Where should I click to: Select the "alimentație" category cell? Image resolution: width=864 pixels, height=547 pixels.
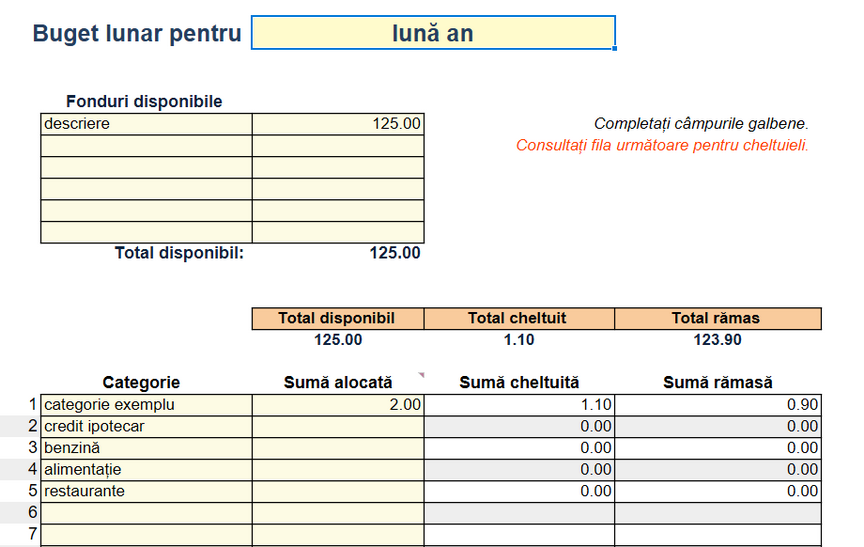click(x=146, y=469)
